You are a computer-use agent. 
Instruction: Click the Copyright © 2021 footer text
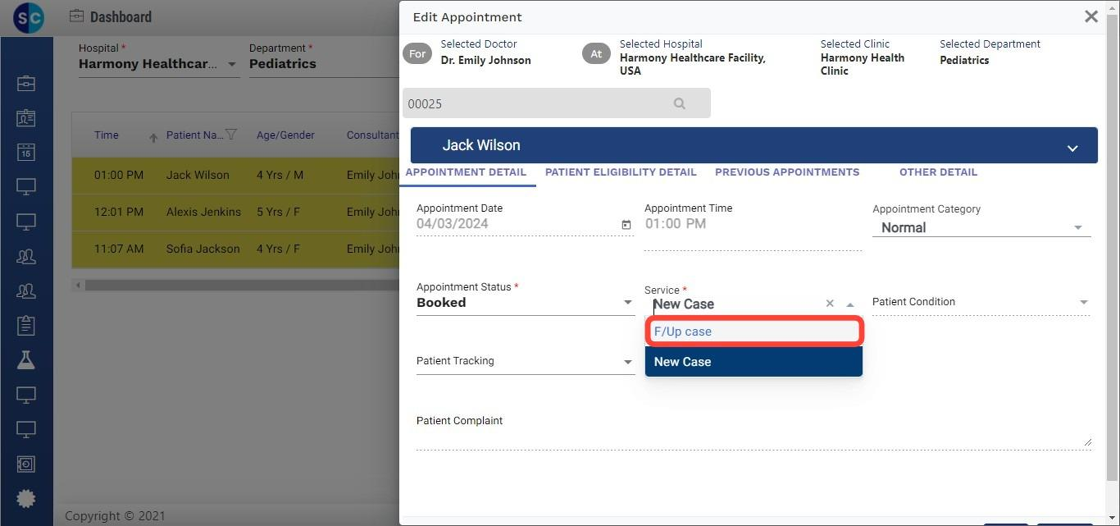[115, 515]
